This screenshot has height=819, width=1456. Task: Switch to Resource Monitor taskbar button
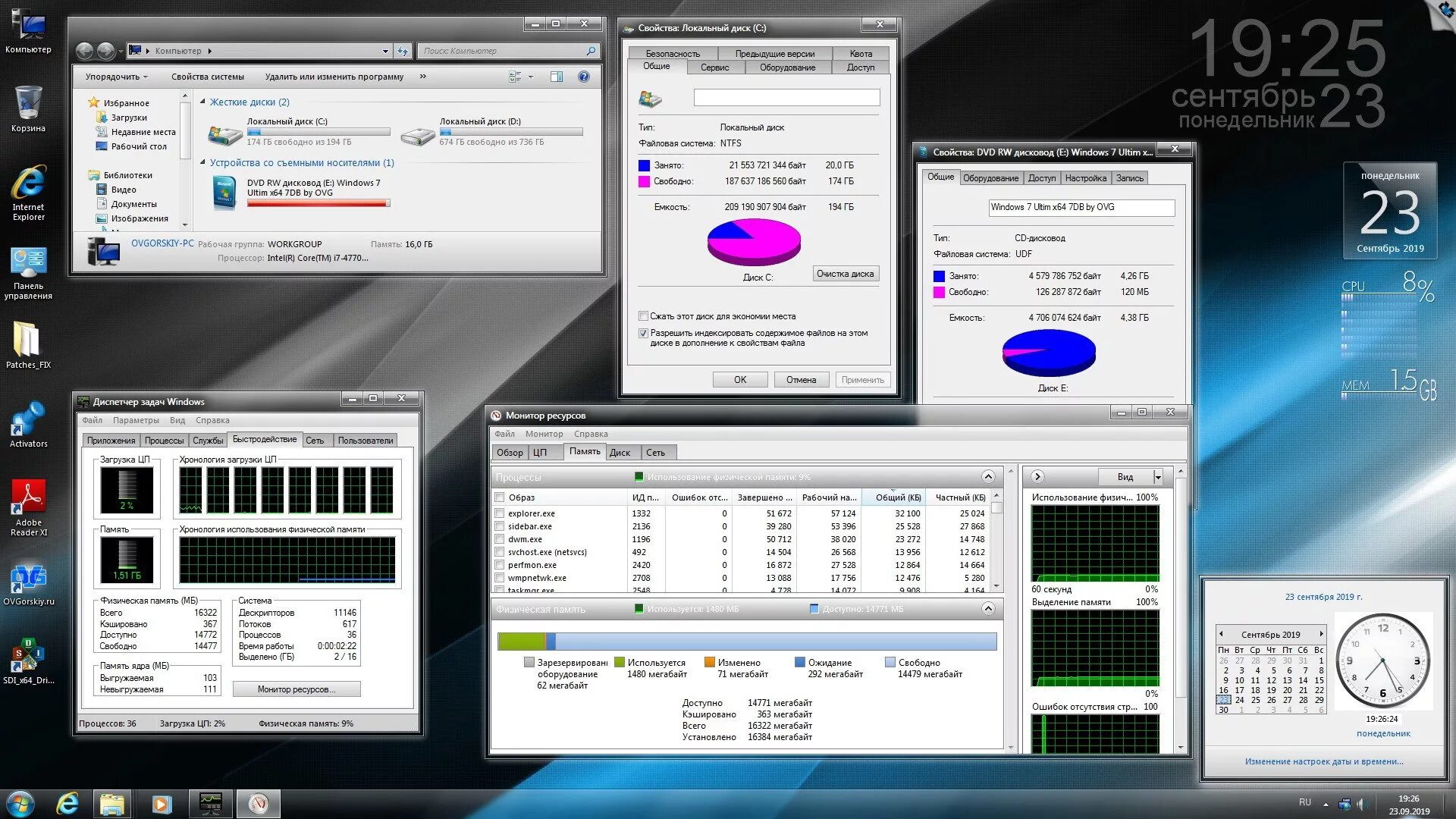(x=259, y=803)
